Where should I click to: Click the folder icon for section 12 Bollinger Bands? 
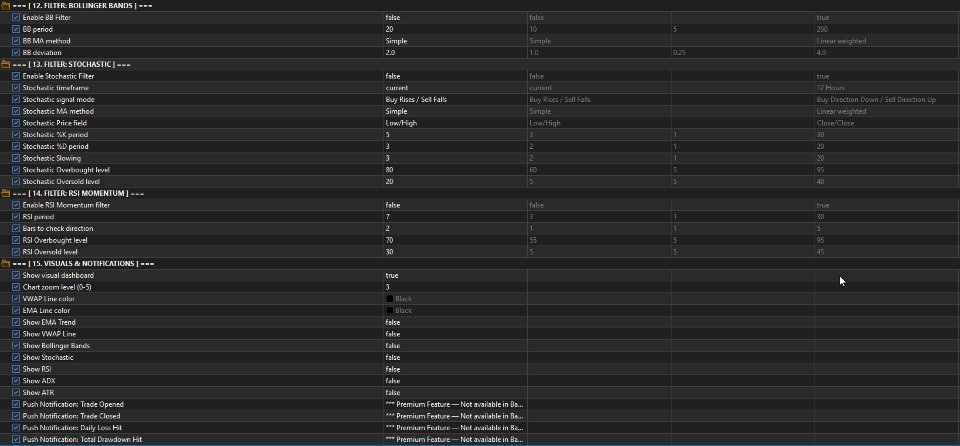point(6,6)
